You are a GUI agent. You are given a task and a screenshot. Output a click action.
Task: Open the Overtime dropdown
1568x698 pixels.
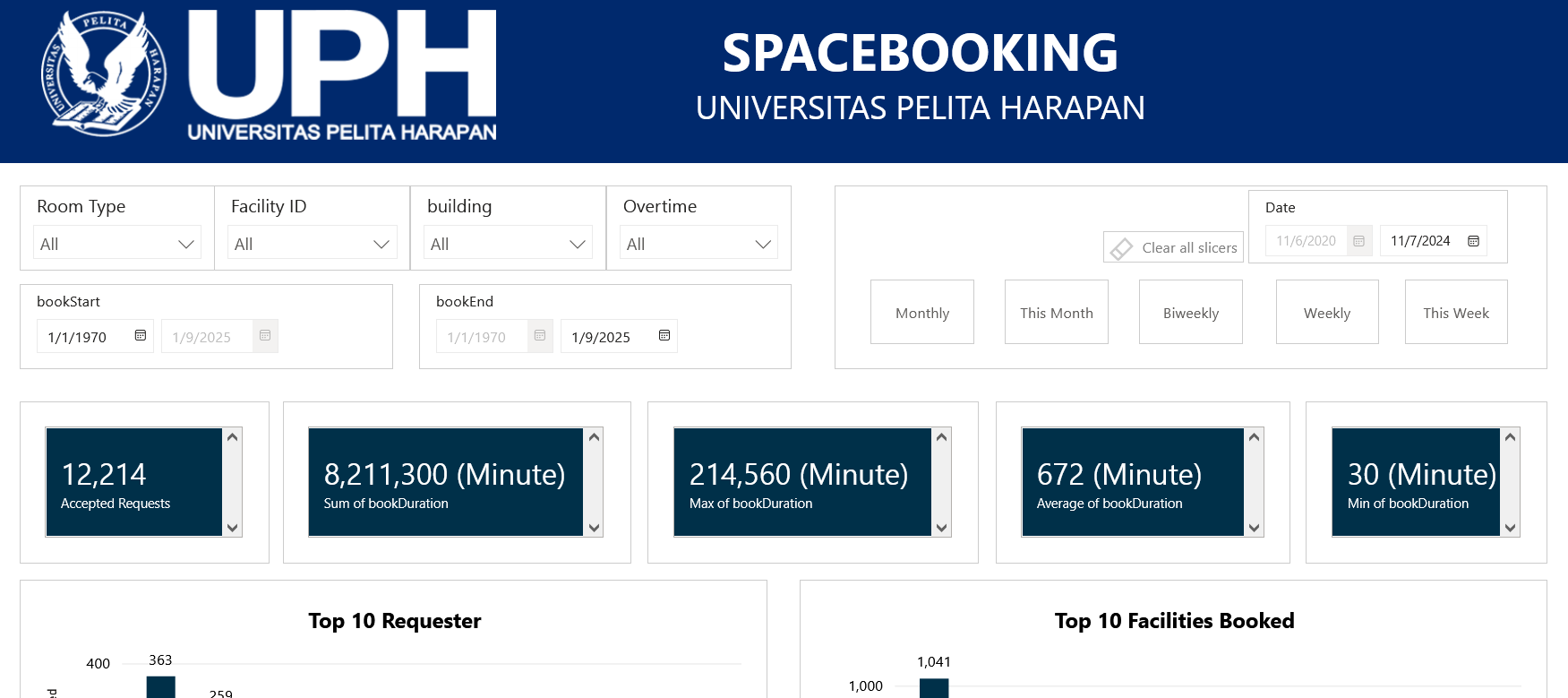click(698, 243)
